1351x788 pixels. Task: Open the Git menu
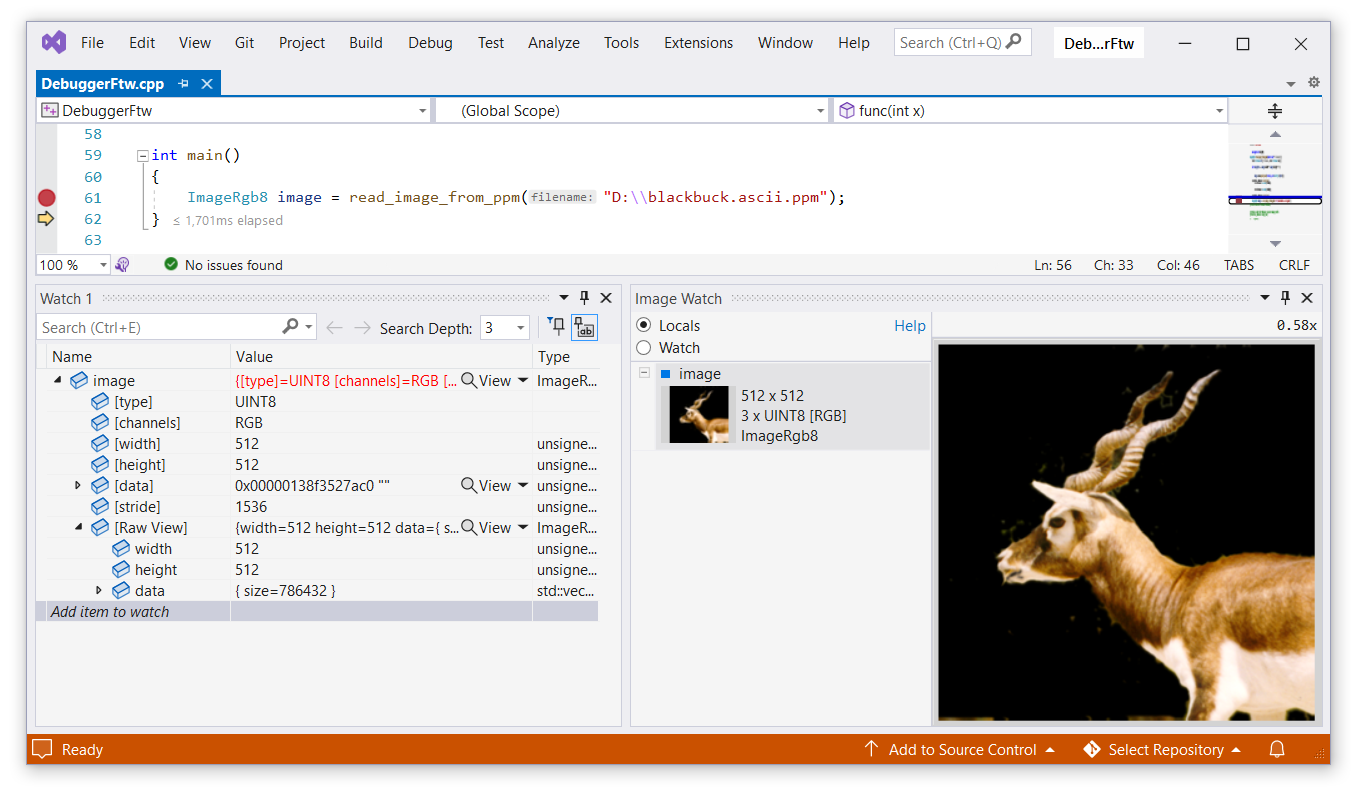(x=244, y=42)
